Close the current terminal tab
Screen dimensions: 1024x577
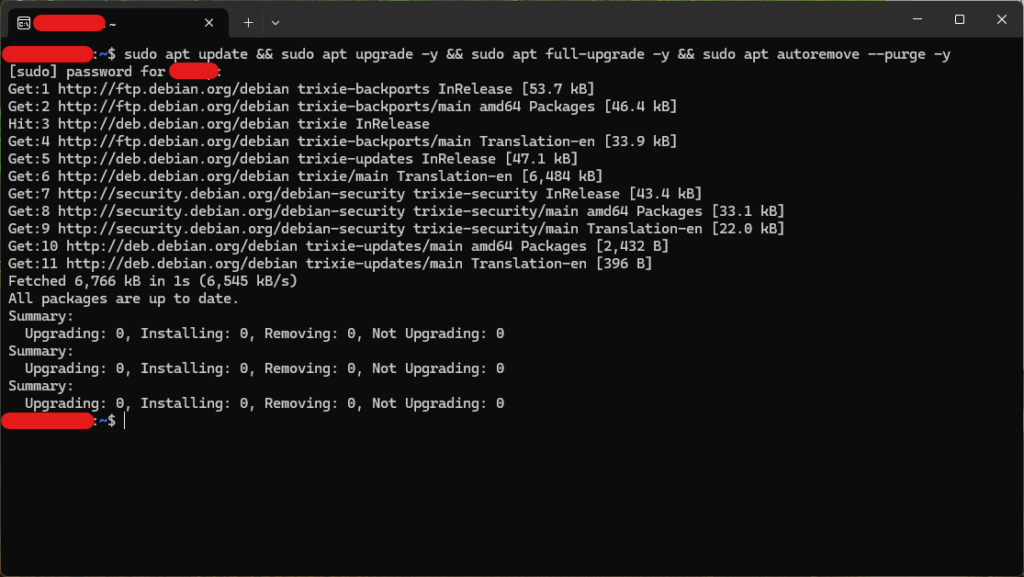click(x=209, y=23)
